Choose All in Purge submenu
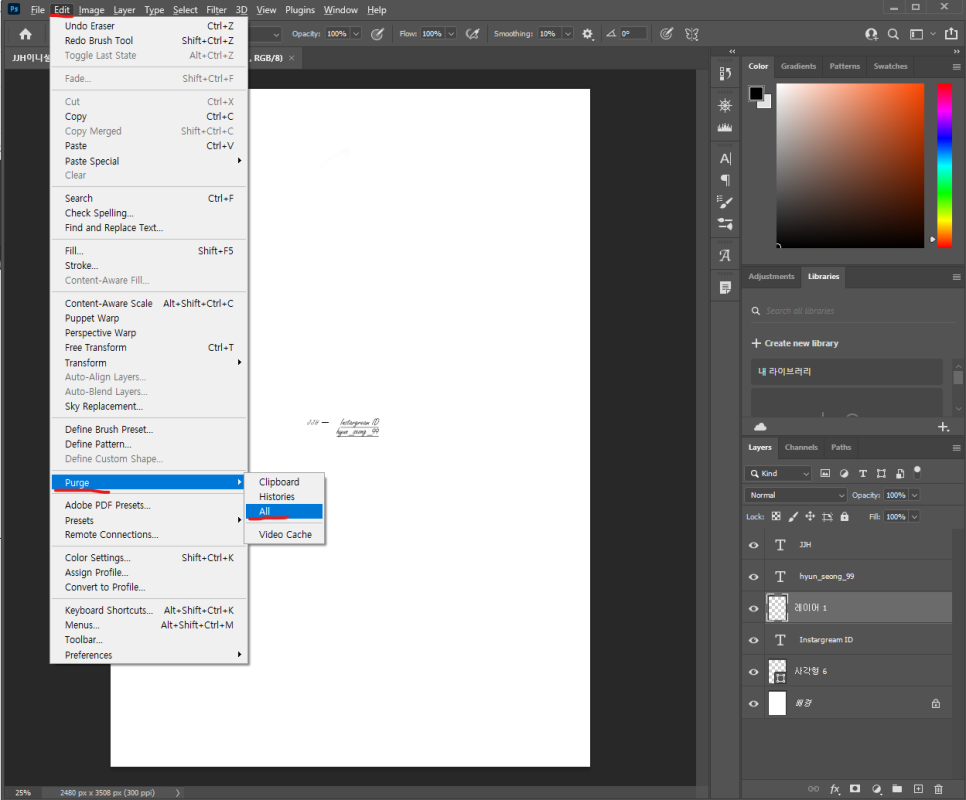Screen dimensions: 966x800 284,511
